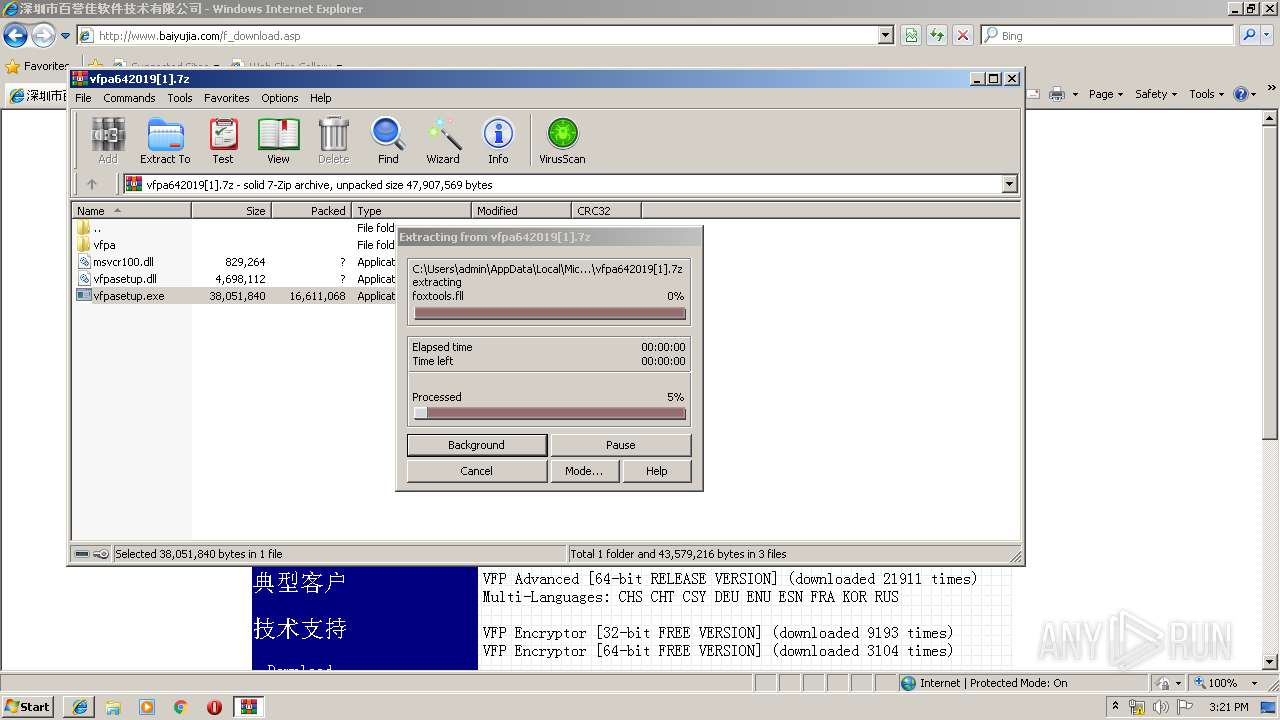The image size is (1280, 720).
Task: Sort by Packed column header
Action: tap(311, 211)
